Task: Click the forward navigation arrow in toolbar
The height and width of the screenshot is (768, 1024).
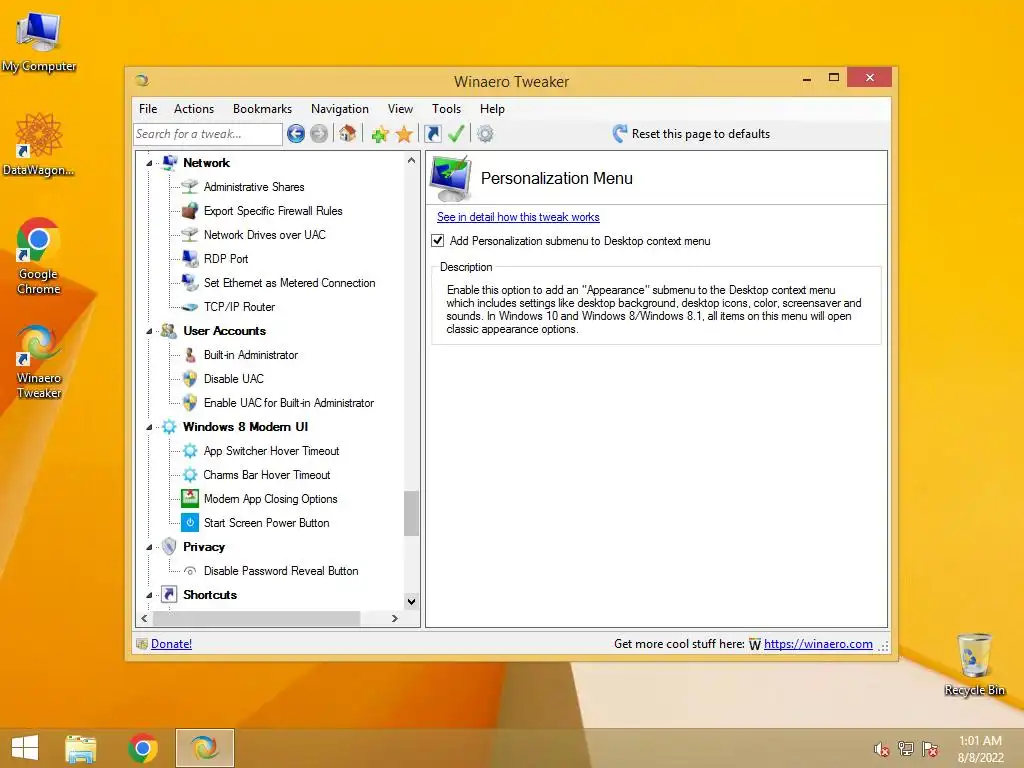Action: (319, 134)
